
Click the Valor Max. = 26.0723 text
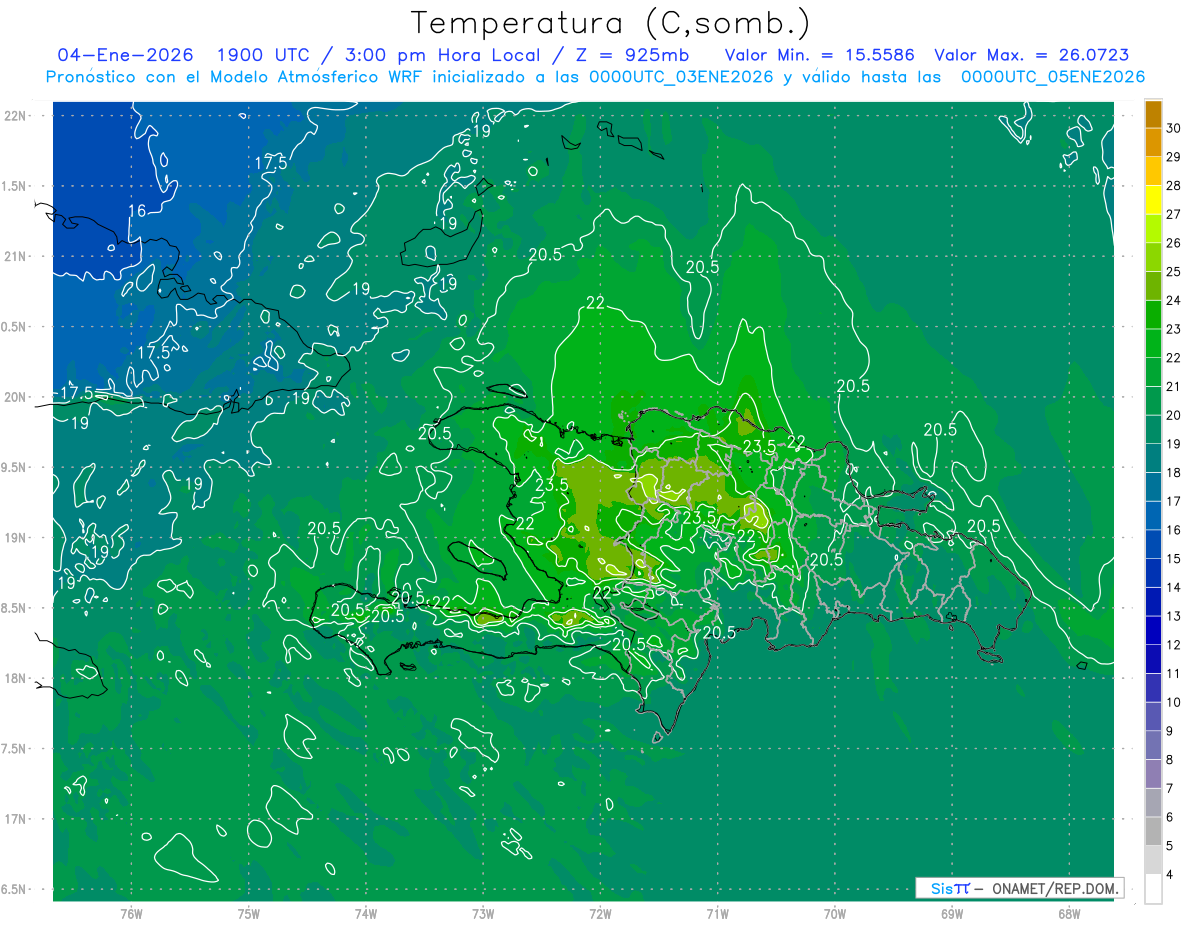(1031, 55)
